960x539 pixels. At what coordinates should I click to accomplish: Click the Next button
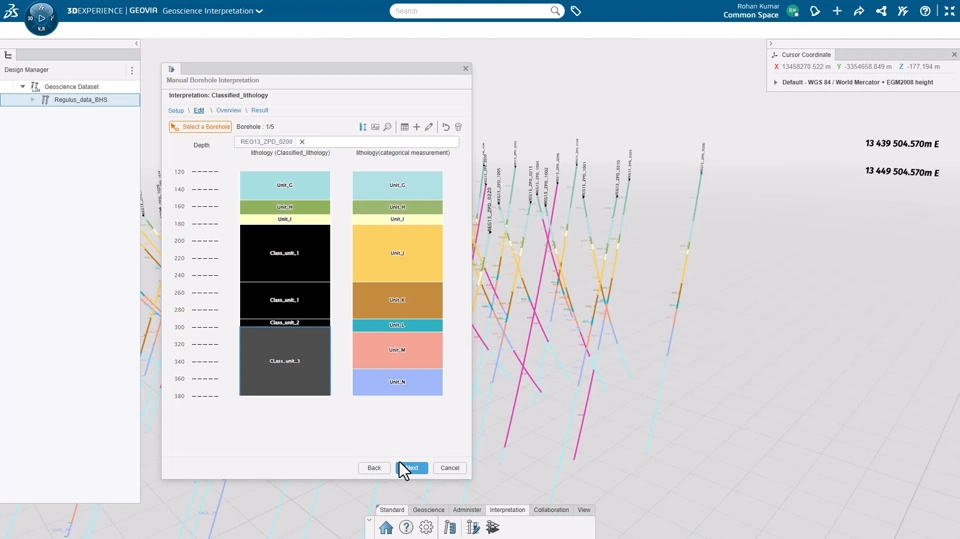[412, 468]
